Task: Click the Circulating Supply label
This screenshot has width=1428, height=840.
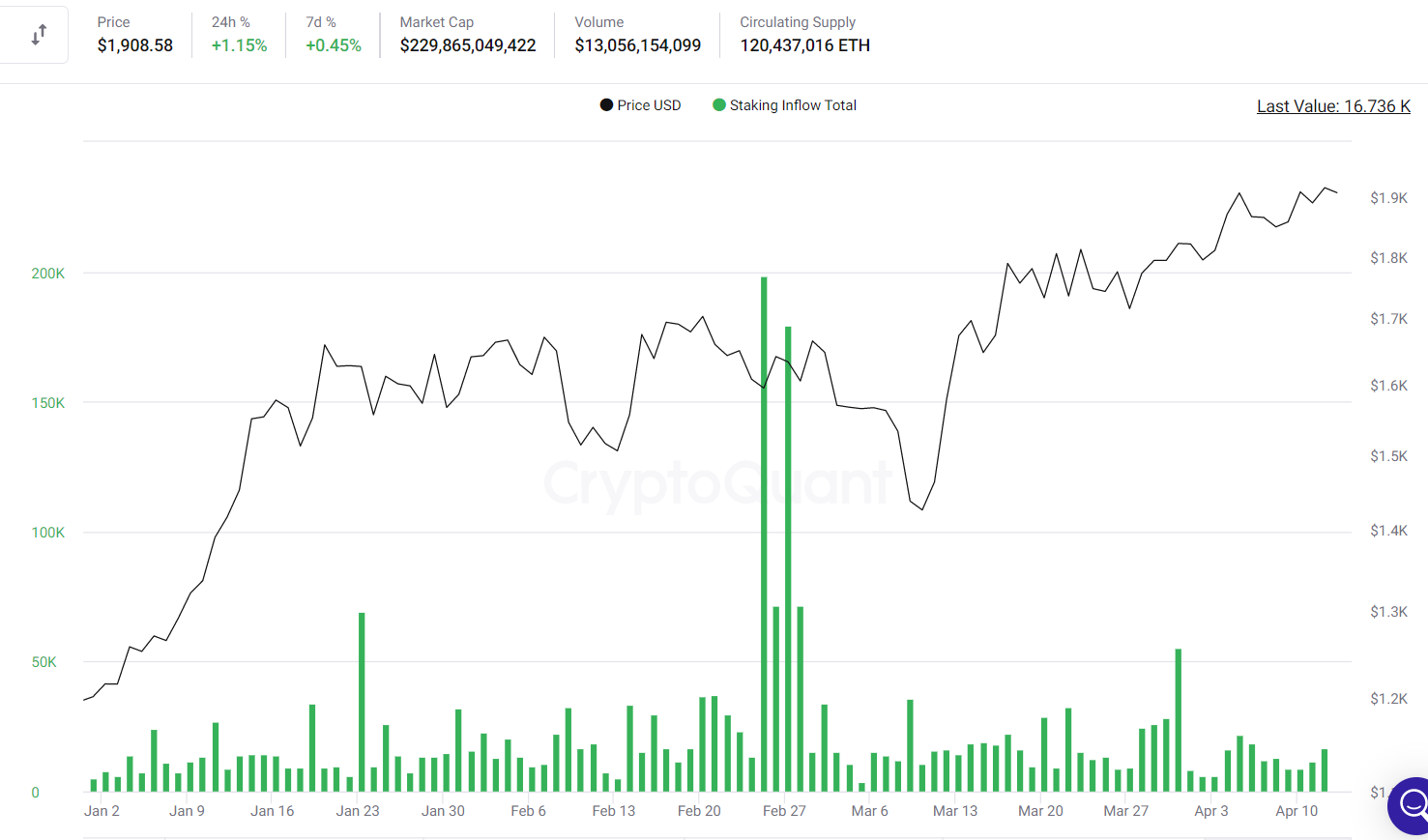Action: tap(798, 22)
